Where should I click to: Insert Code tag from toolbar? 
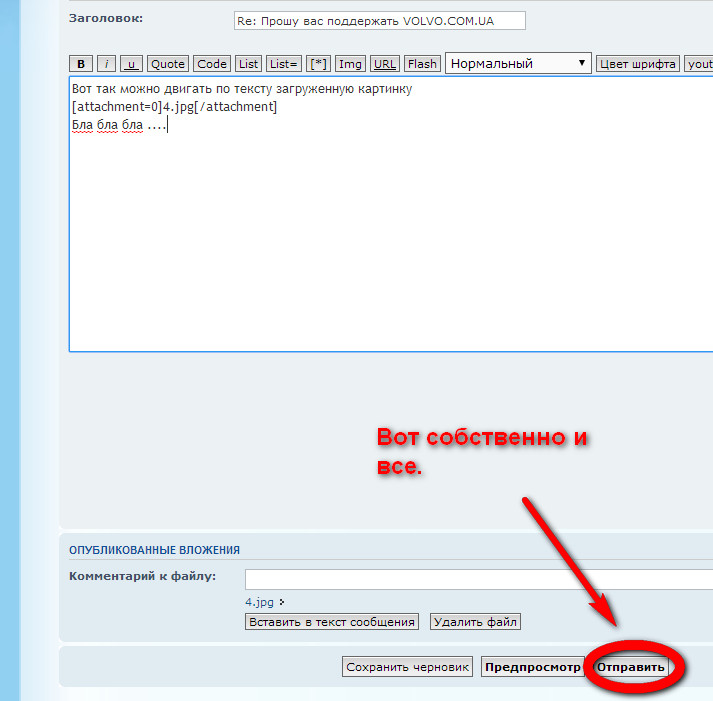(x=211, y=63)
